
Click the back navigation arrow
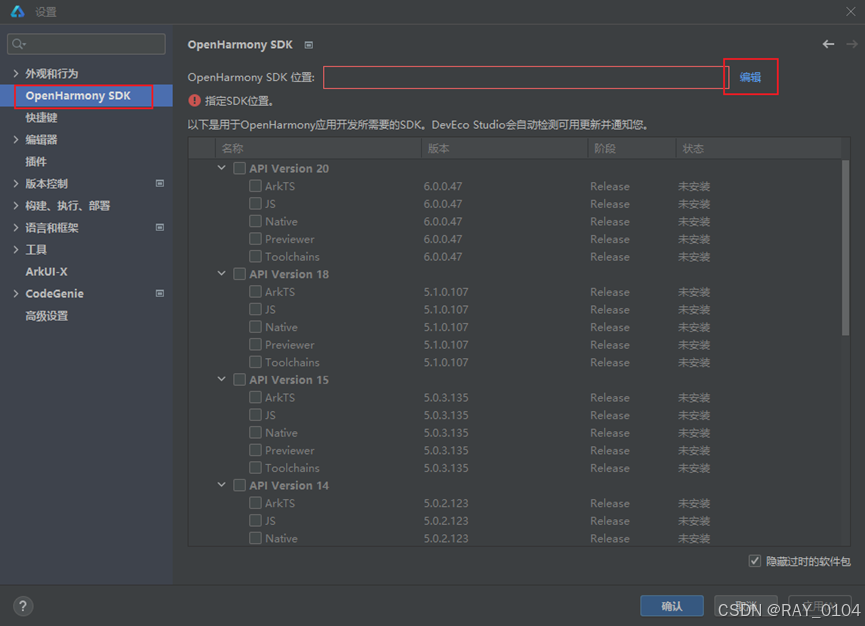point(828,44)
